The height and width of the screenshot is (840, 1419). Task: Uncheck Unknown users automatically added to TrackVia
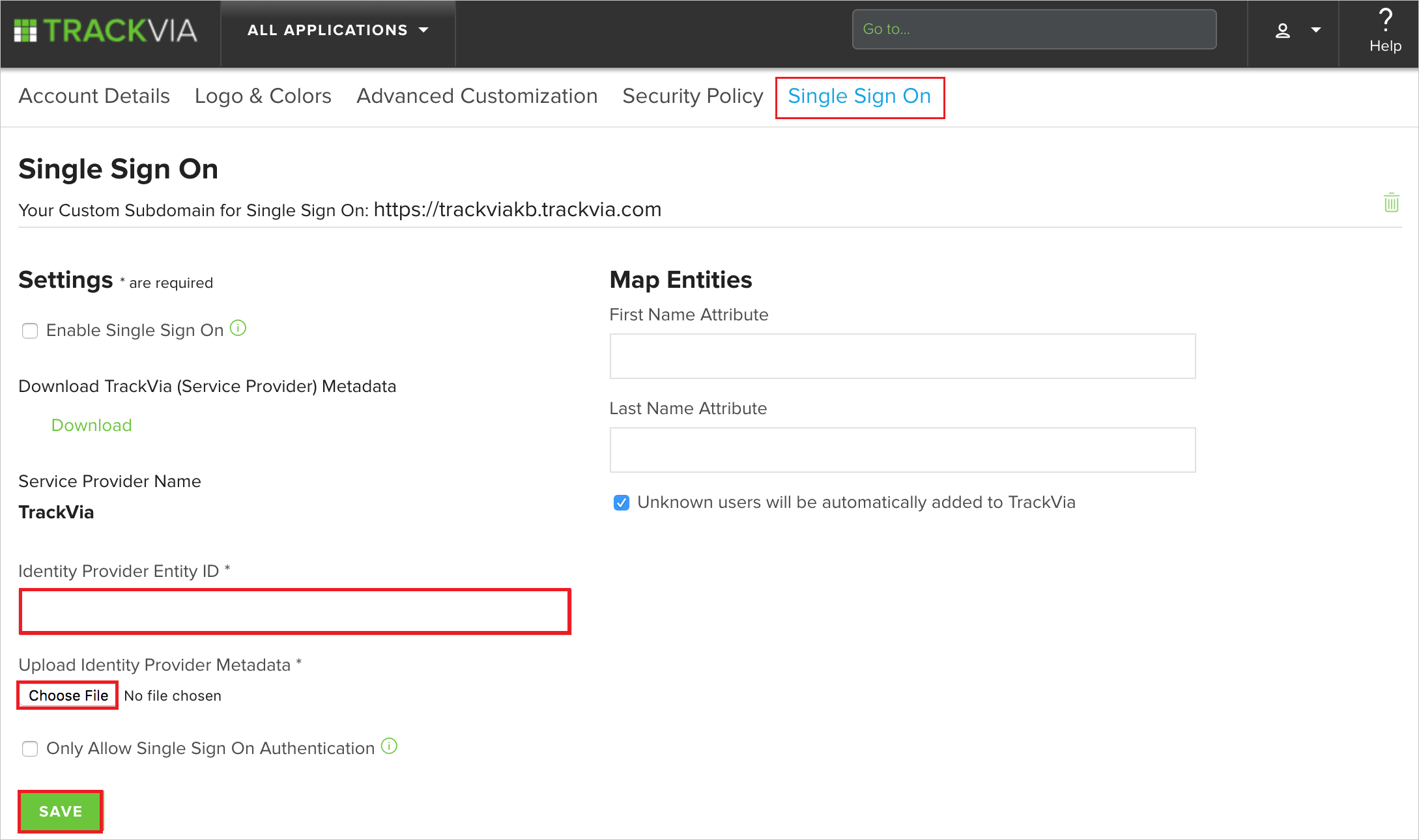(621, 502)
